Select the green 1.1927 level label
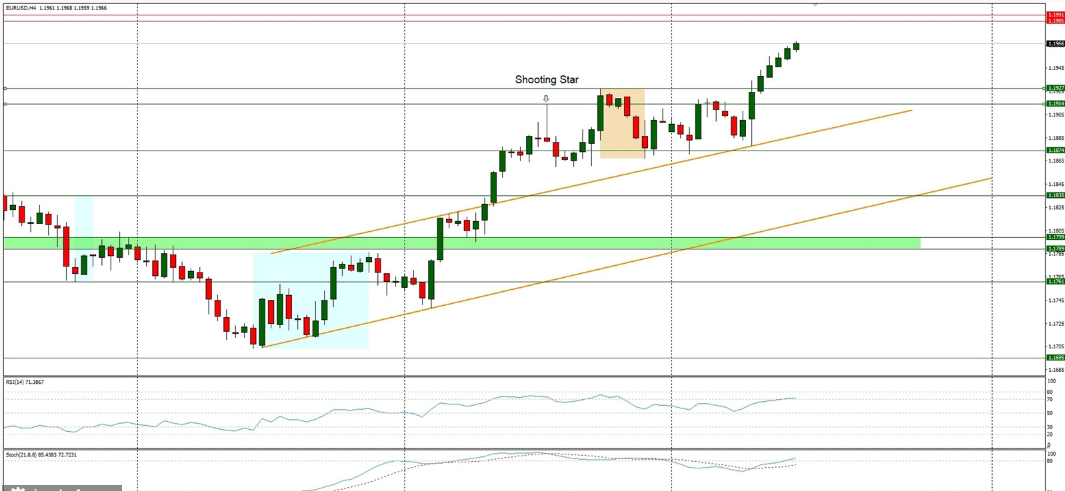 pos(1055,88)
